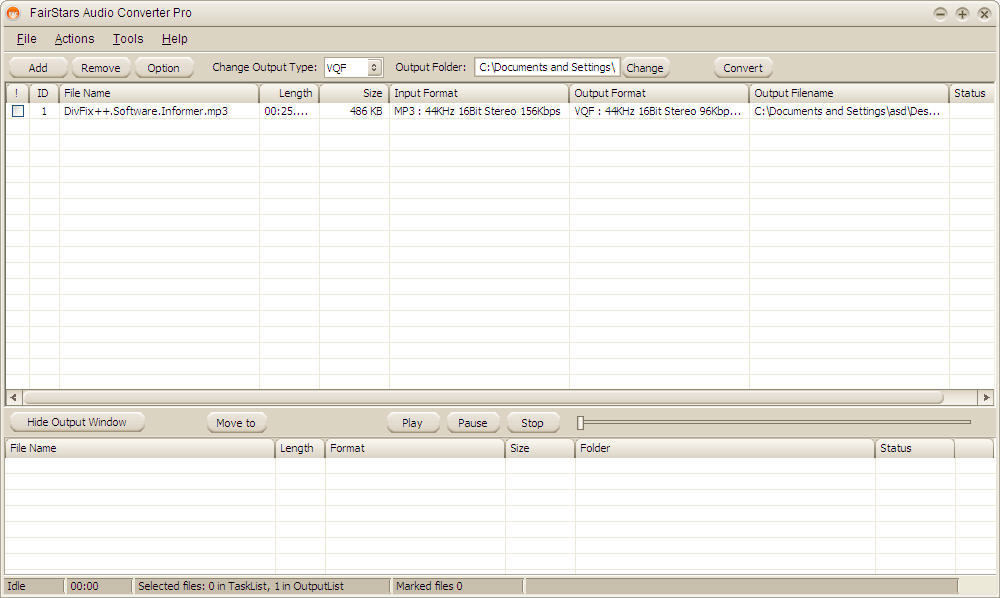Click Change output folder button
The image size is (1000, 598).
pyautogui.click(x=645, y=68)
